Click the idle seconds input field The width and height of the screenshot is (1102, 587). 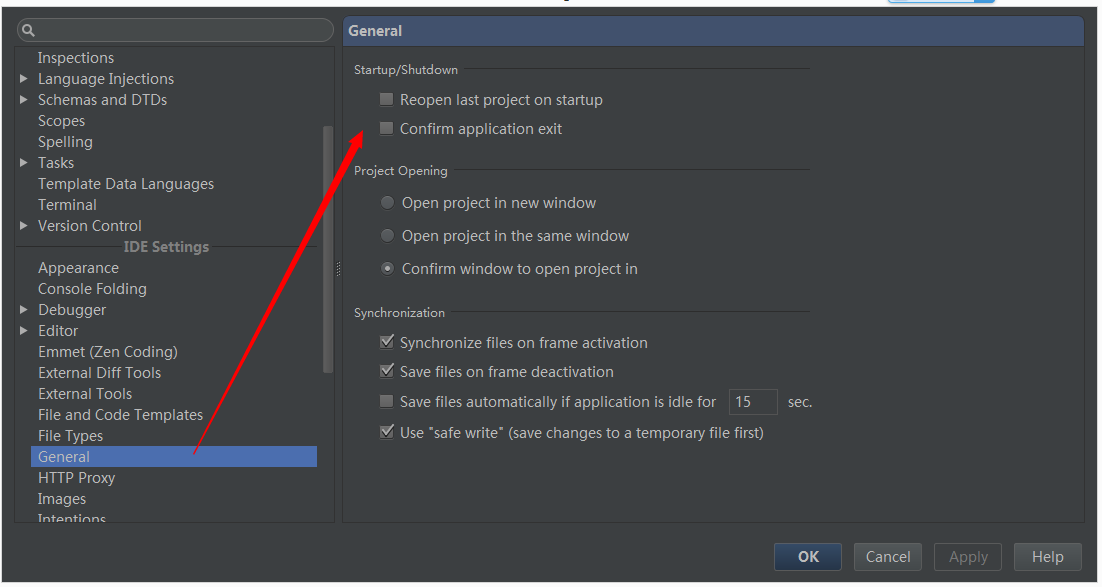752,402
